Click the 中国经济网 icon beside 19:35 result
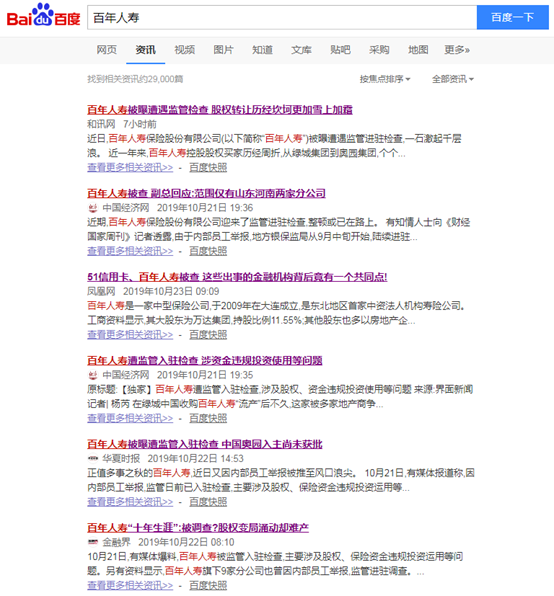Image resolution: width=554 pixels, height=596 pixels. (x=93, y=375)
